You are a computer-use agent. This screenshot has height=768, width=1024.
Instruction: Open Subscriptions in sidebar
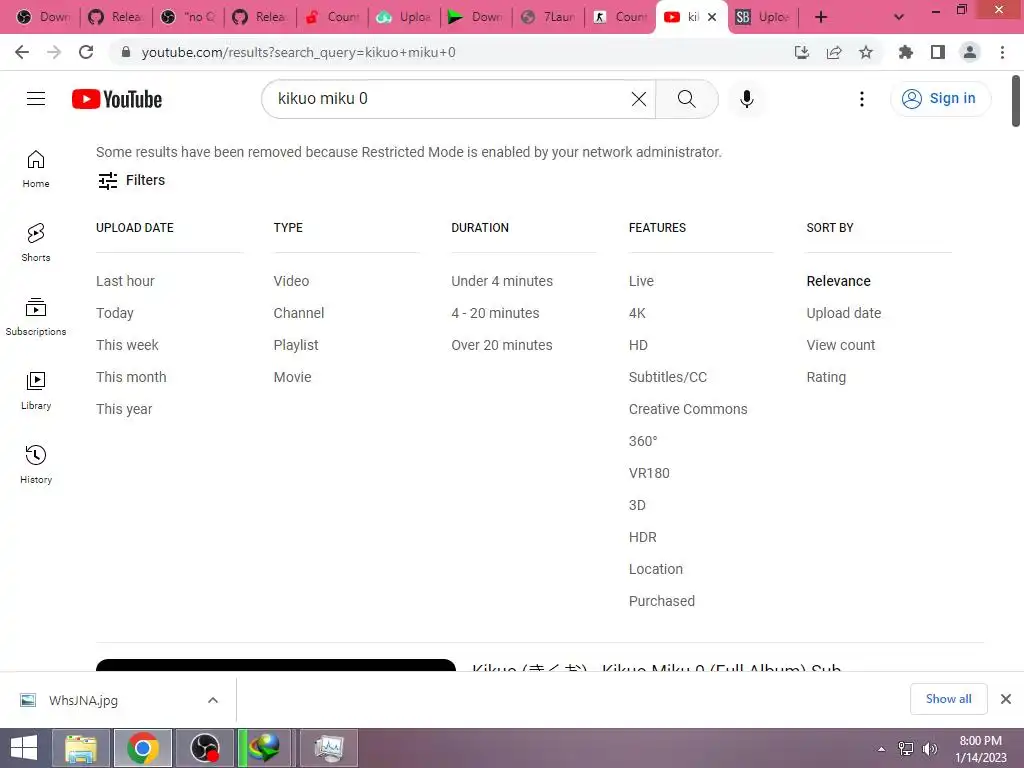tap(36, 316)
